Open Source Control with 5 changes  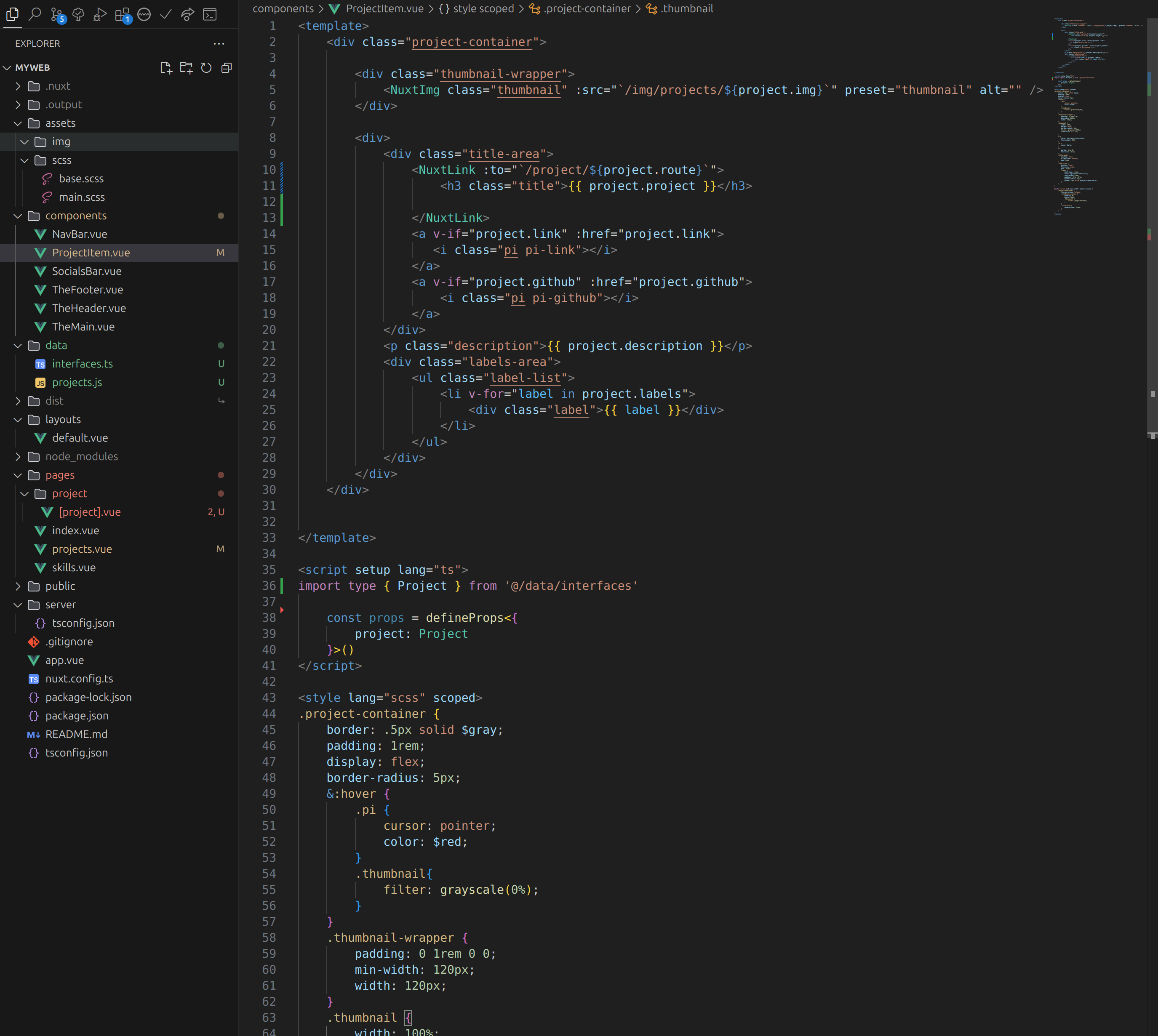(x=56, y=14)
